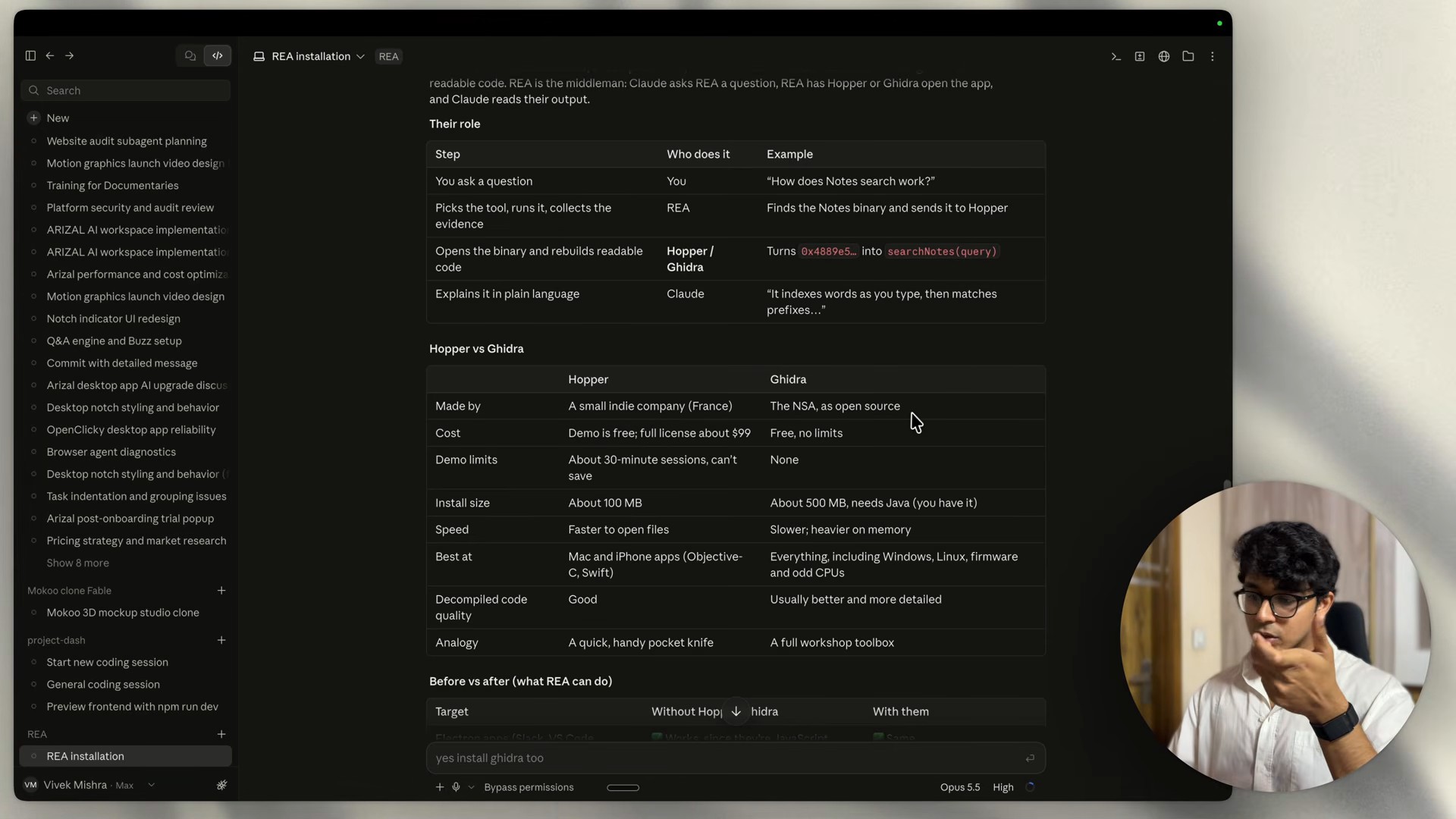
Task: Open the terminal icon in top bar
Action: (1116, 56)
